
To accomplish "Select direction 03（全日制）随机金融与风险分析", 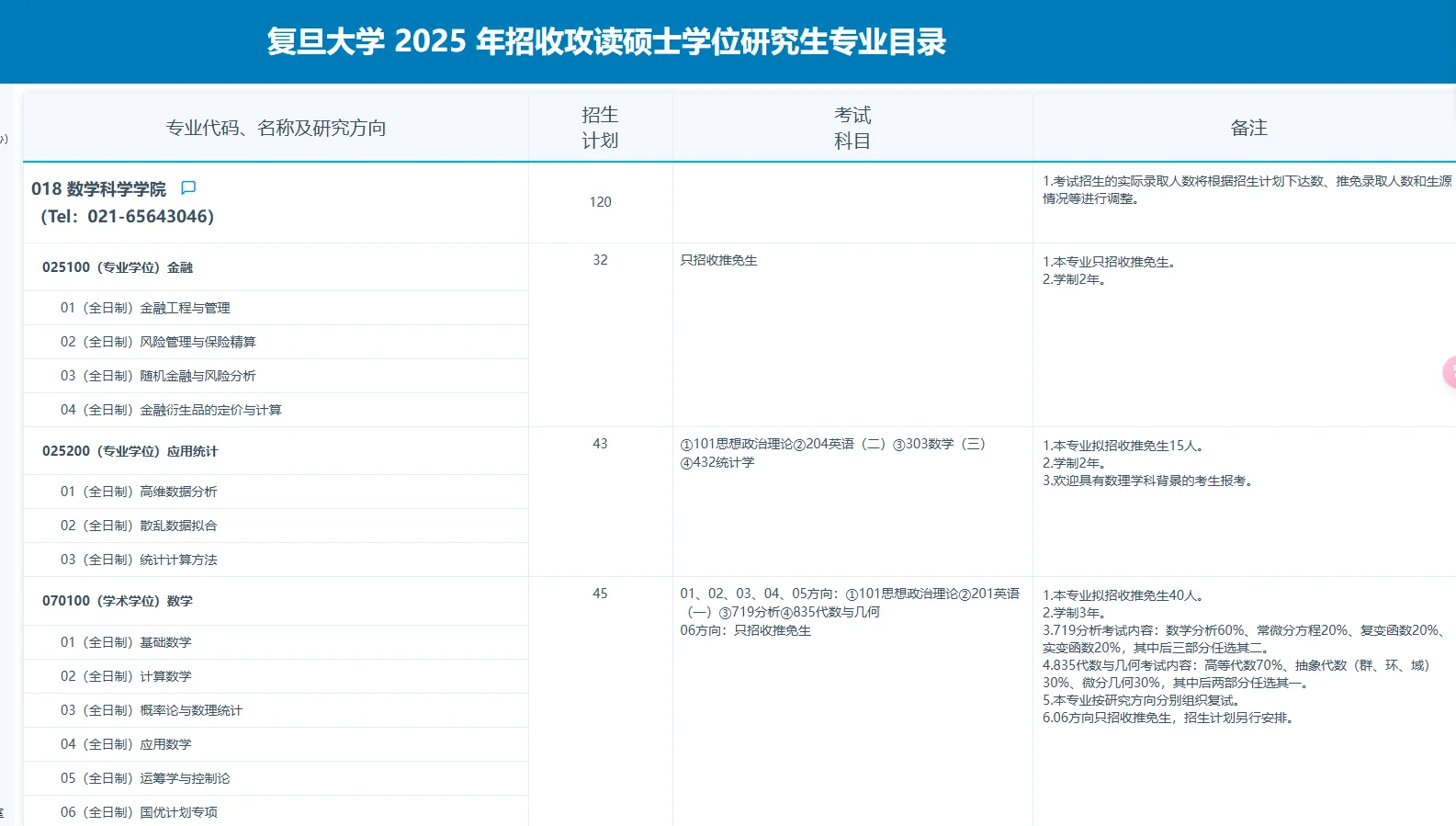I will click(x=276, y=376).
